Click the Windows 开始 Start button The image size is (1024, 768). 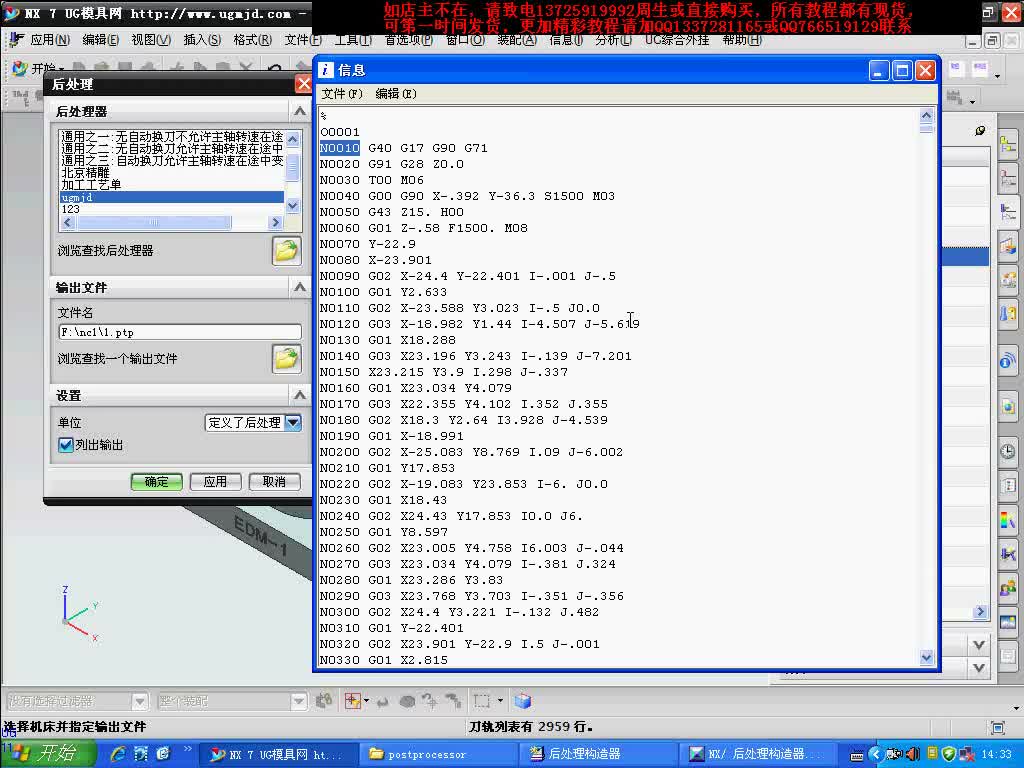[46, 754]
